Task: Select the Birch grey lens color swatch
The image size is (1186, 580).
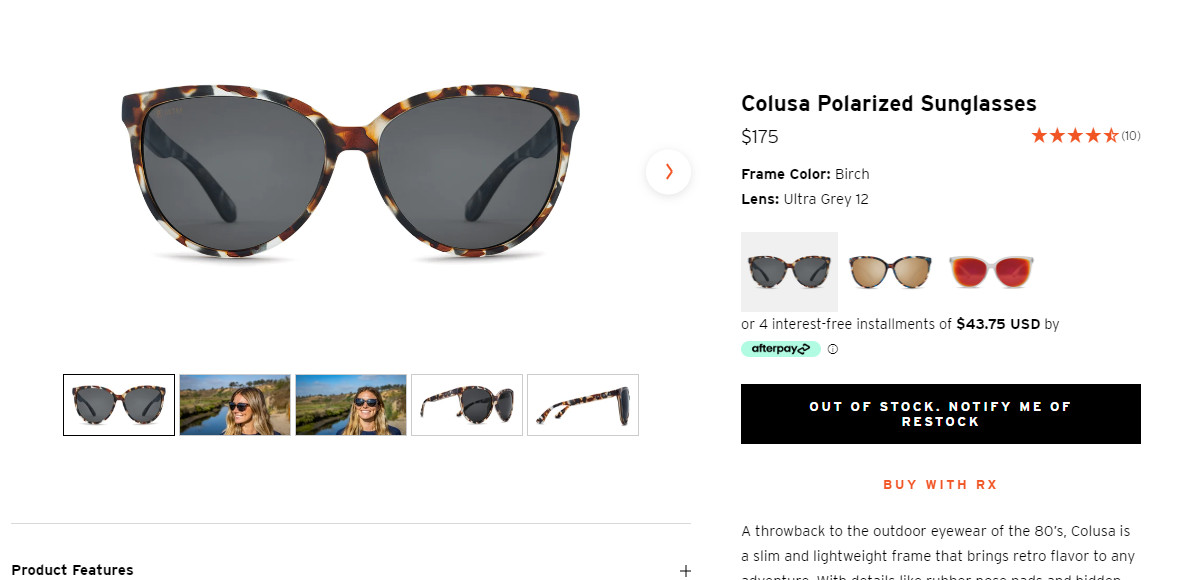Action: click(789, 272)
